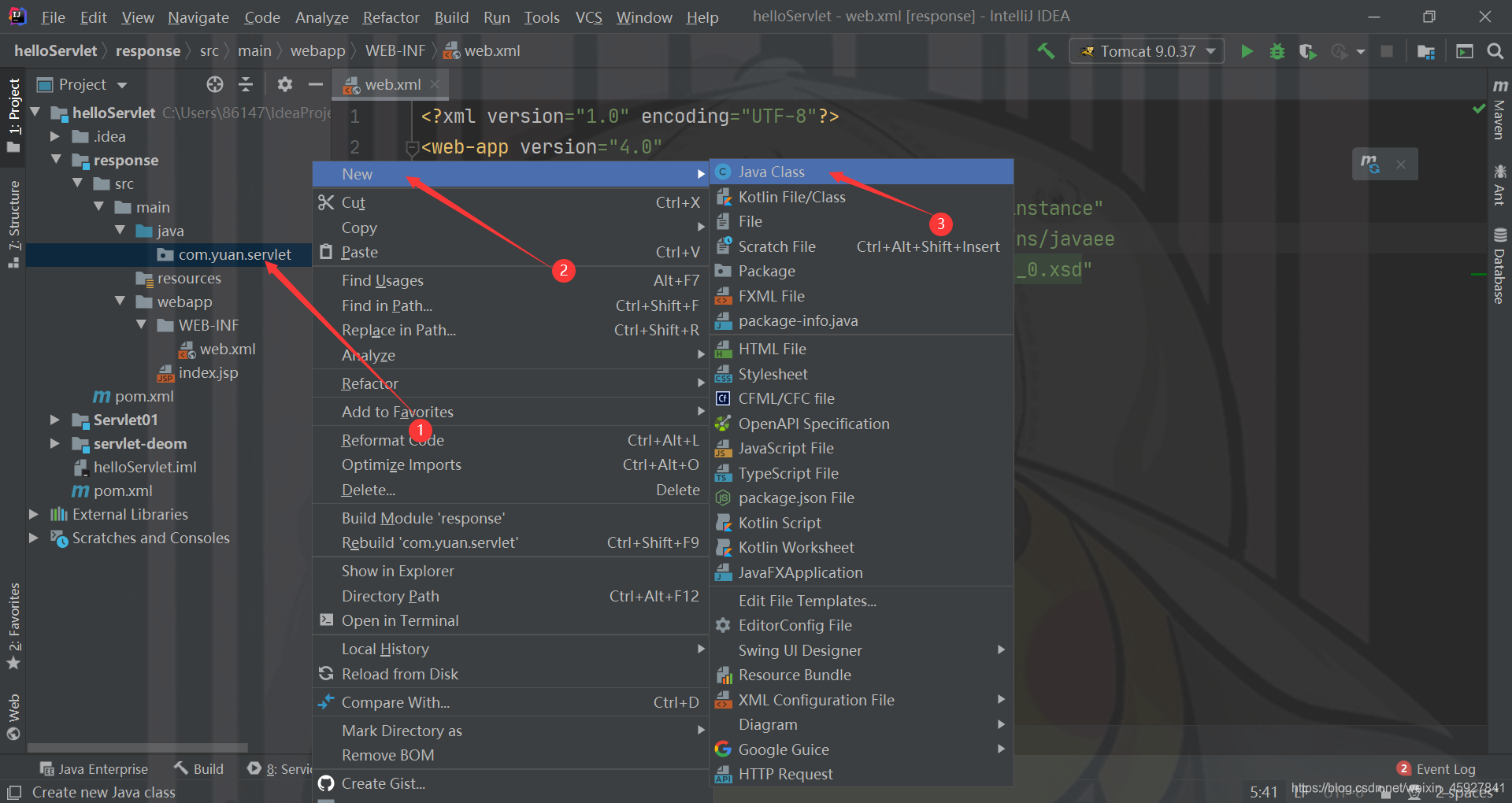Open Project Structure icon in toolbar

1425,51
